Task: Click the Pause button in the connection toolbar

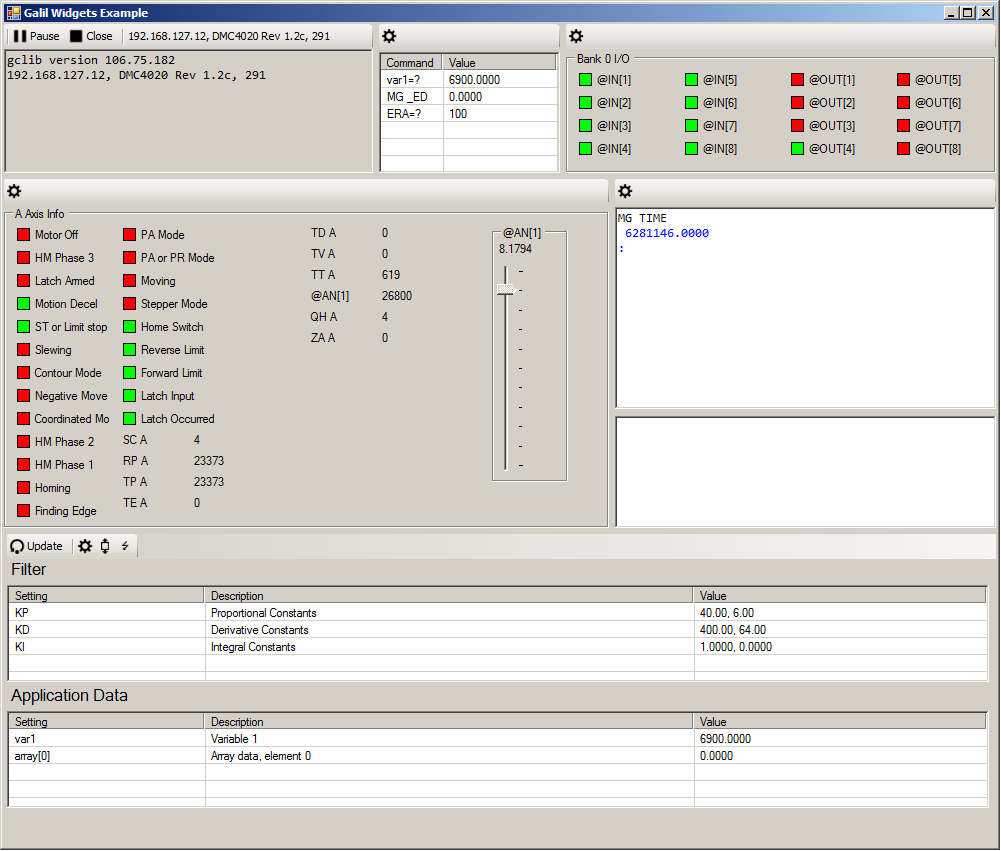Action: click(37, 36)
